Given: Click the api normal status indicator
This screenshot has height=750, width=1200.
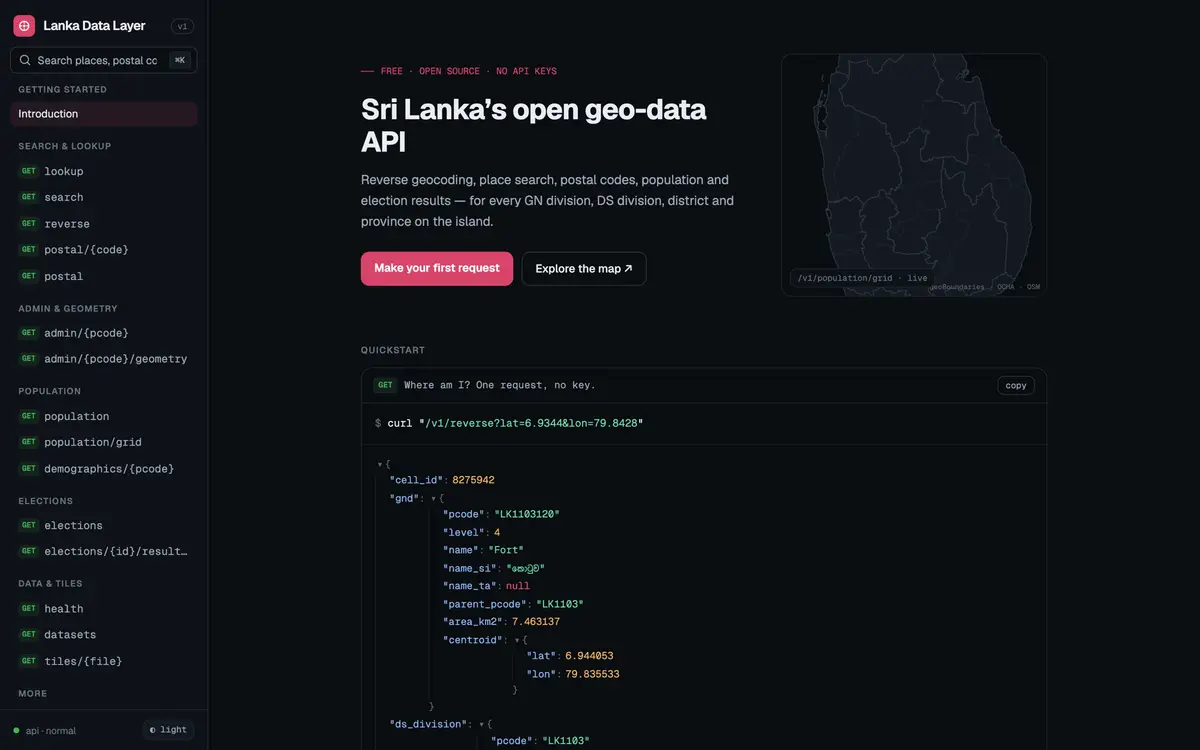Looking at the screenshot, I should (45, 730).
